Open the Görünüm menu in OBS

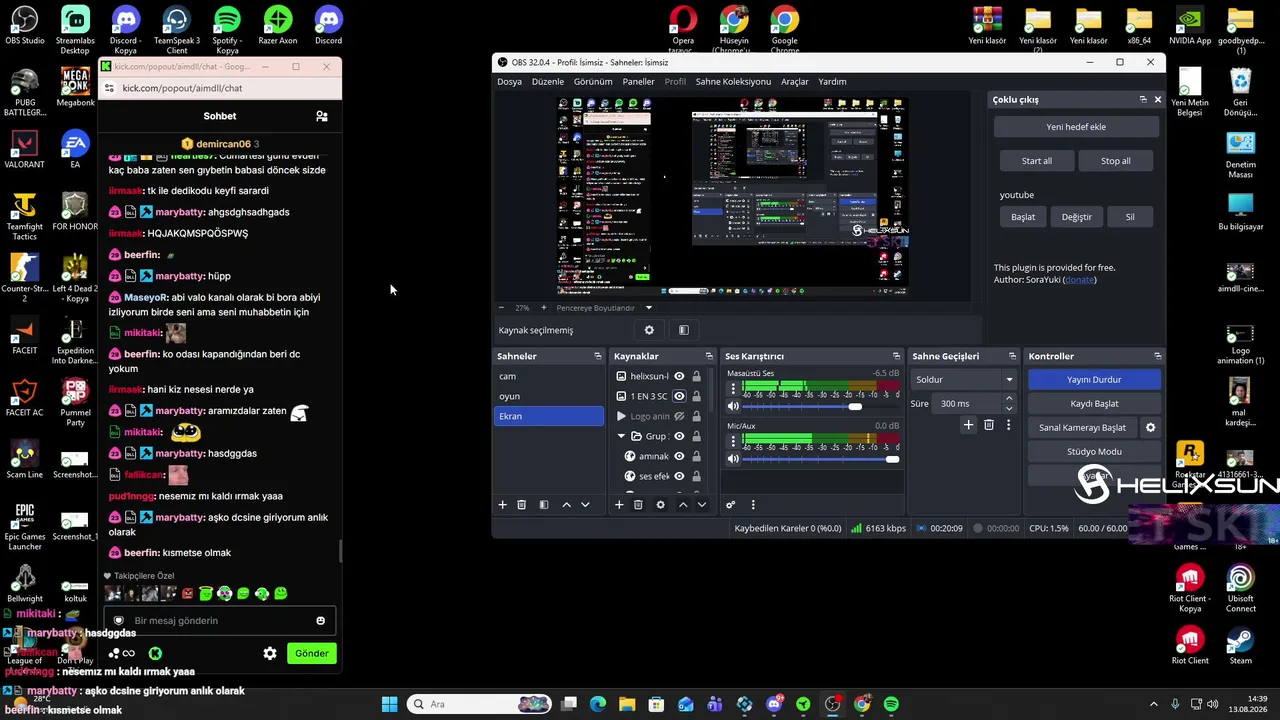coord(593,82)
